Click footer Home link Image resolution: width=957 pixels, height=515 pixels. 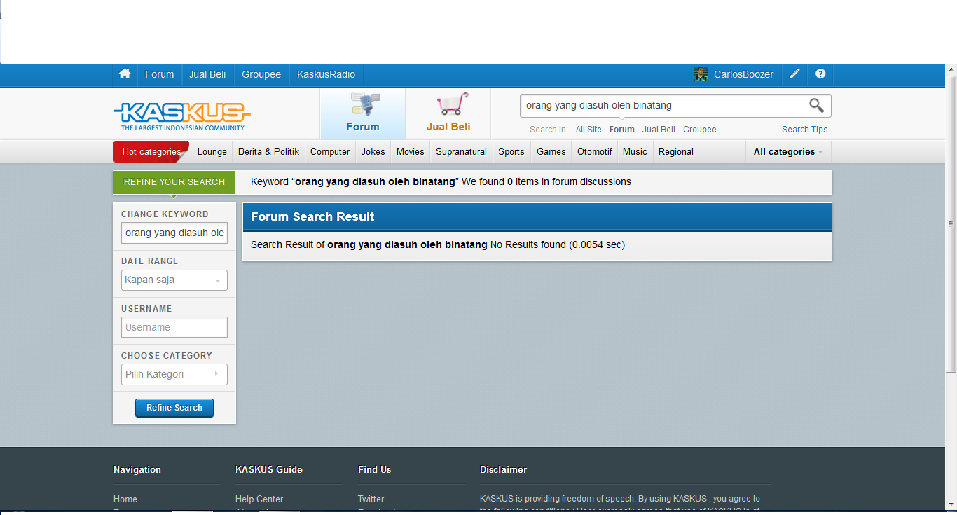coord(125,499)
